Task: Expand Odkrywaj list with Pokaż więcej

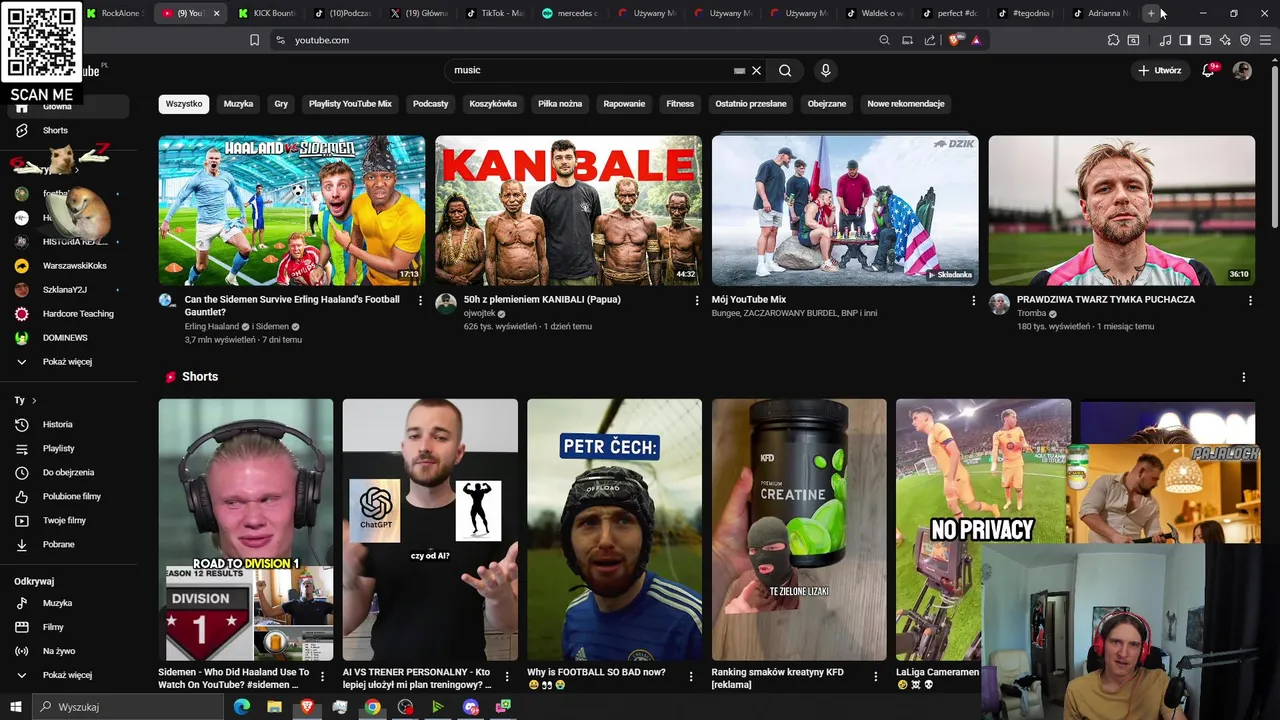Action: (x=67, y=675)
